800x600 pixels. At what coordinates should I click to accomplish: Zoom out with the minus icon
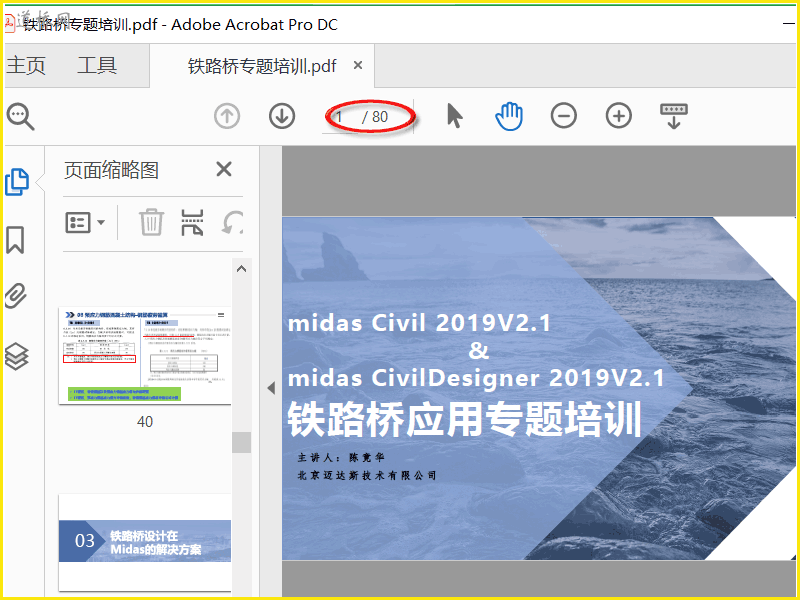[x=564, y=116]
